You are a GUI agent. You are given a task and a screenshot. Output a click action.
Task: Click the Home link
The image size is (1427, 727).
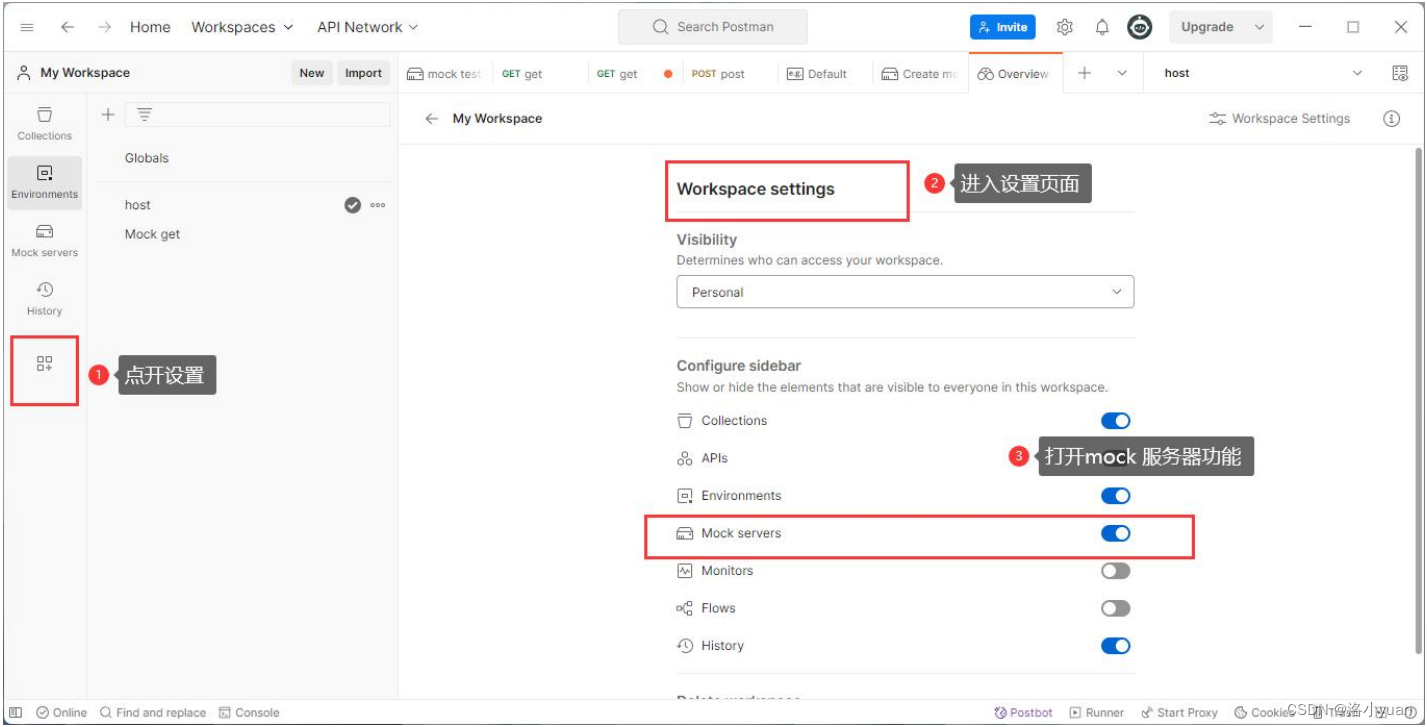[150, 27]
